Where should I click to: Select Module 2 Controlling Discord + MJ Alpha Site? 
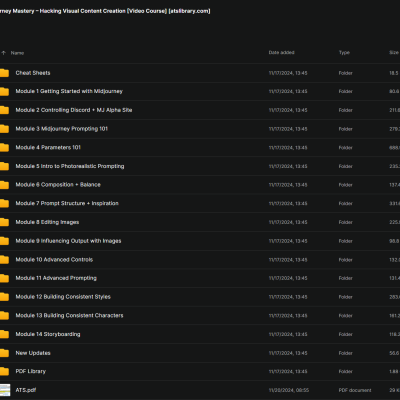[74, 110]
